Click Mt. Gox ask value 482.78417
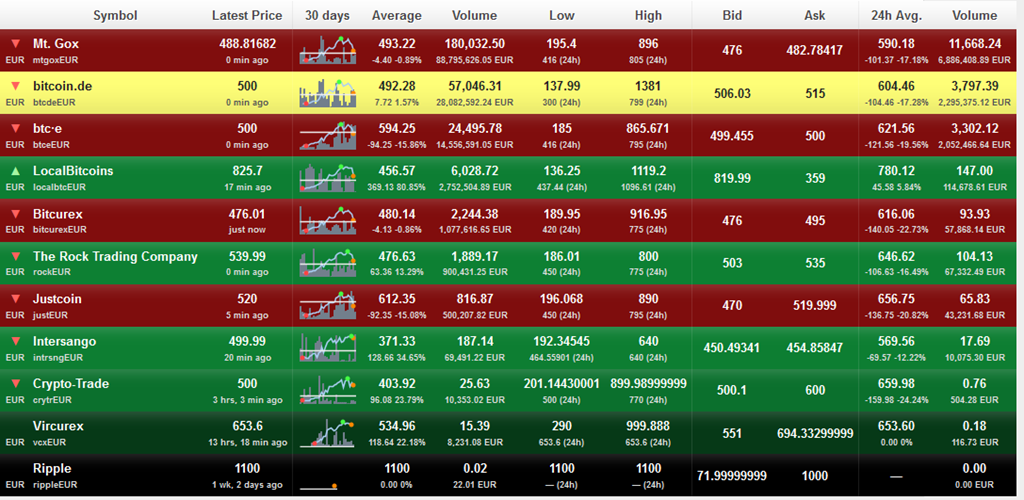The width and height of the screenshot is (1024, 500). click(814, 50)
